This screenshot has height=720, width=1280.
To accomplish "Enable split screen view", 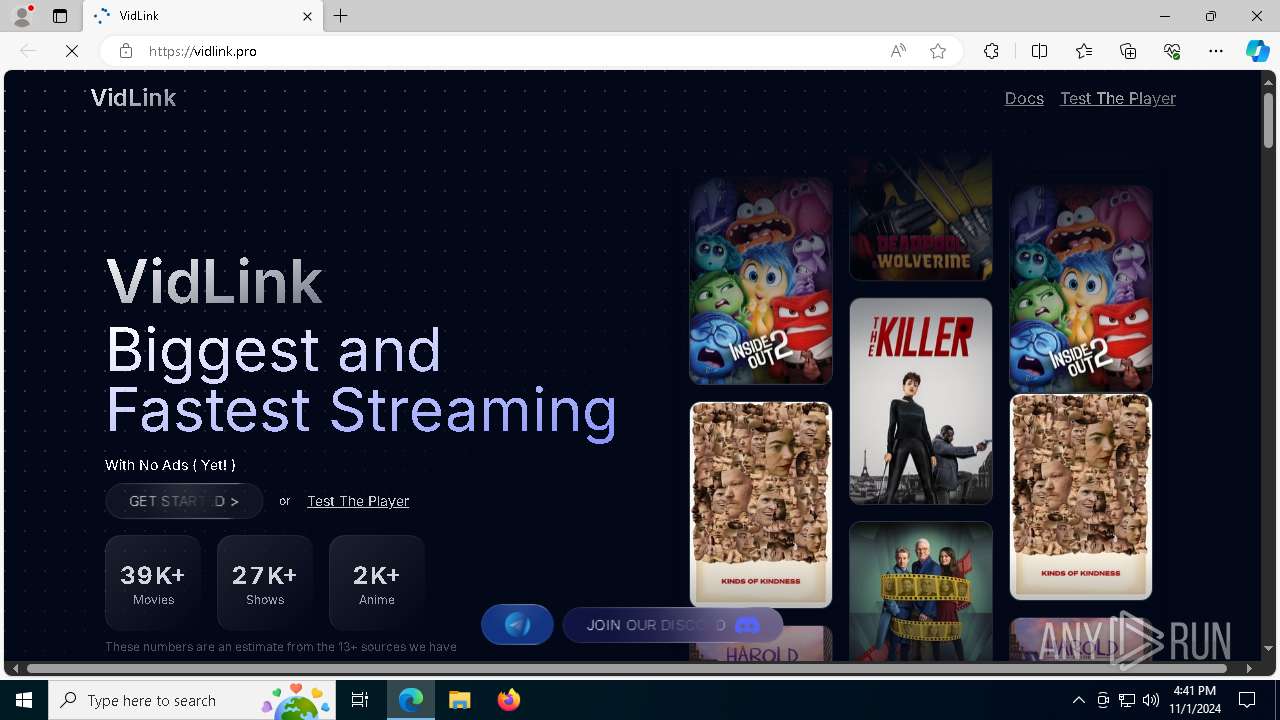I will pos(1039,51).
